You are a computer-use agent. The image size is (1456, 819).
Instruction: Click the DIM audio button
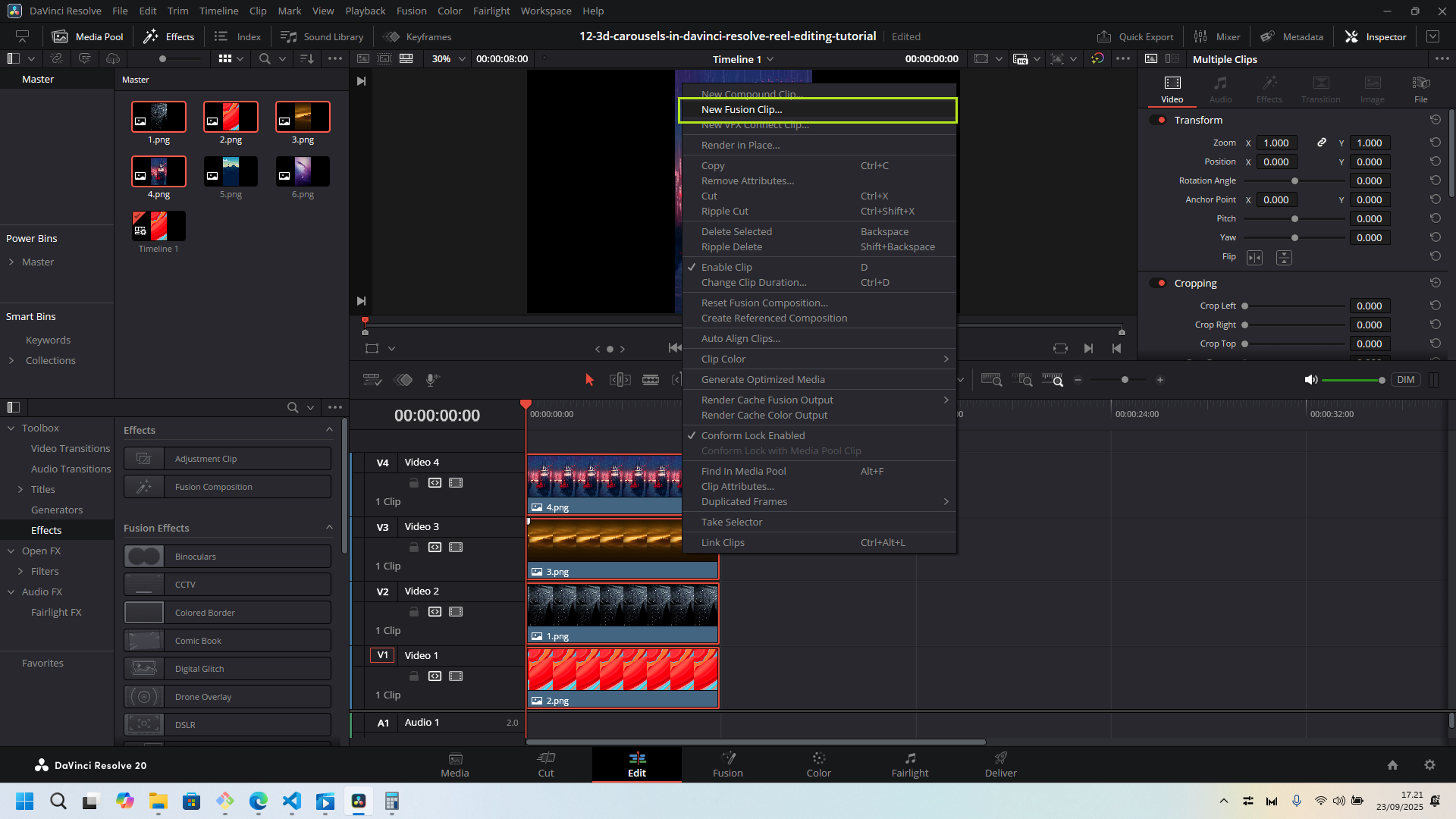[x=1405, y=380]
